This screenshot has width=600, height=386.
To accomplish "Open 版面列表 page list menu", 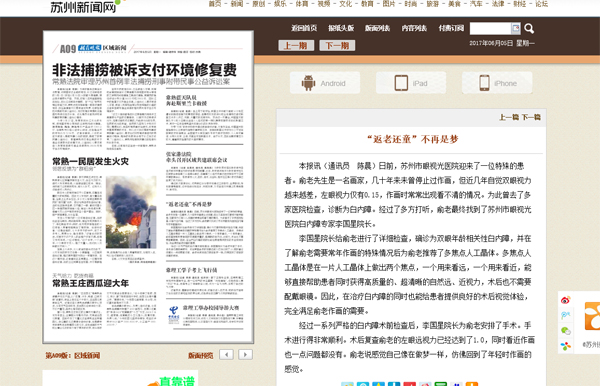I will pos(377,28).
